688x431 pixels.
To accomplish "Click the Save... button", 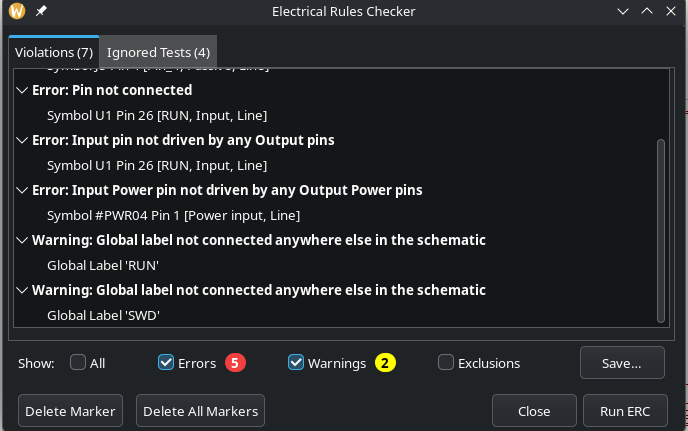I will coord(621,363).
